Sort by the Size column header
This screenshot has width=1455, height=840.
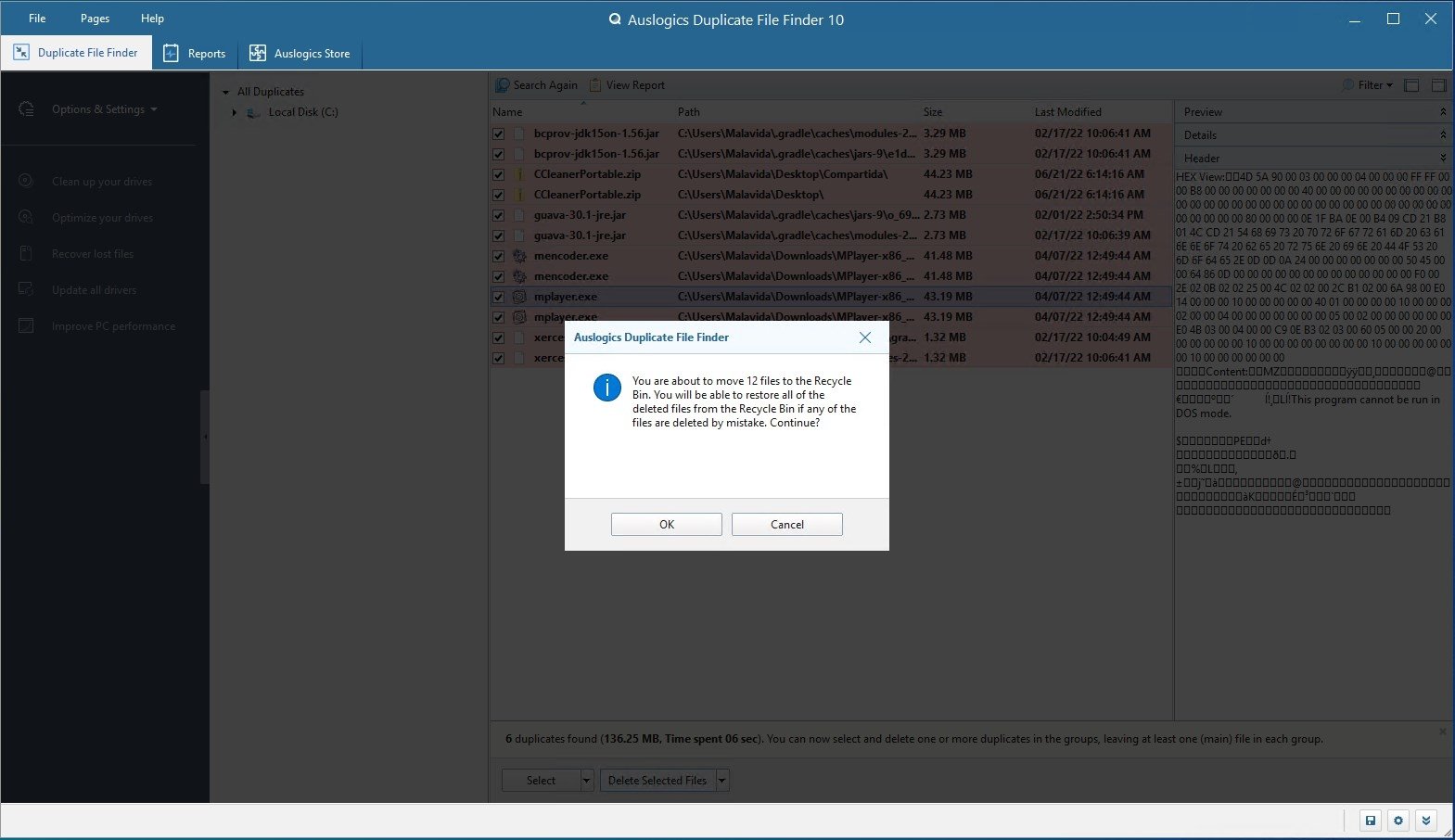(x=933, y=112)
